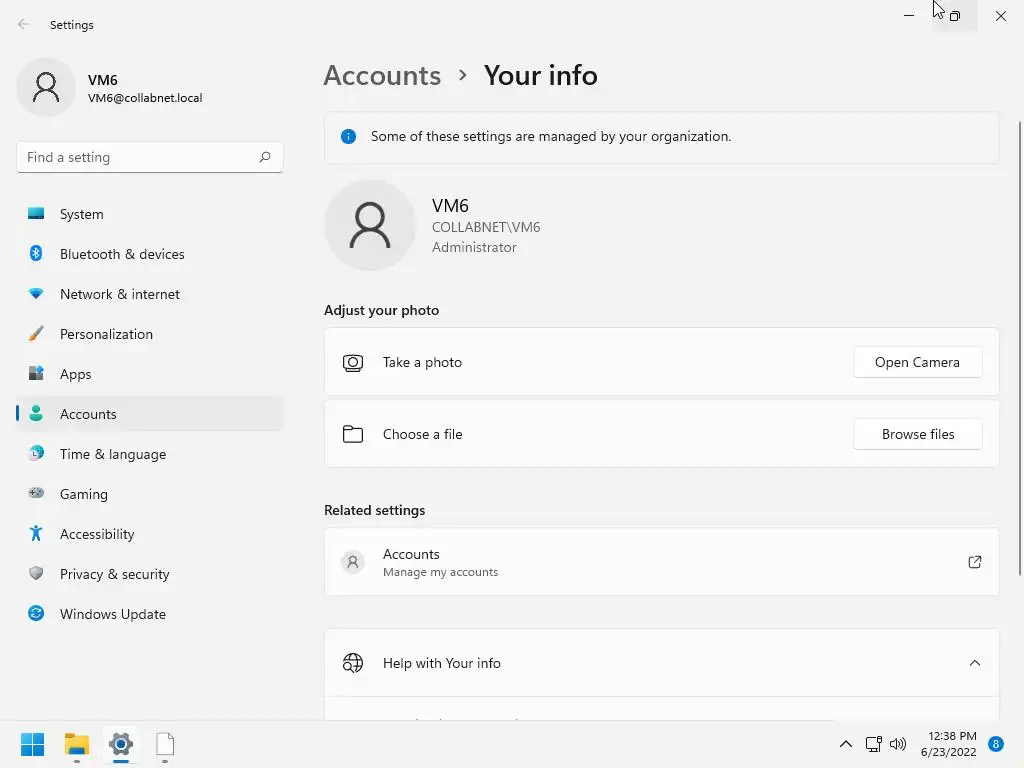Open File Explorer from the taskbar
Viewport: 1024px width, 768px height.
point(77,744)
